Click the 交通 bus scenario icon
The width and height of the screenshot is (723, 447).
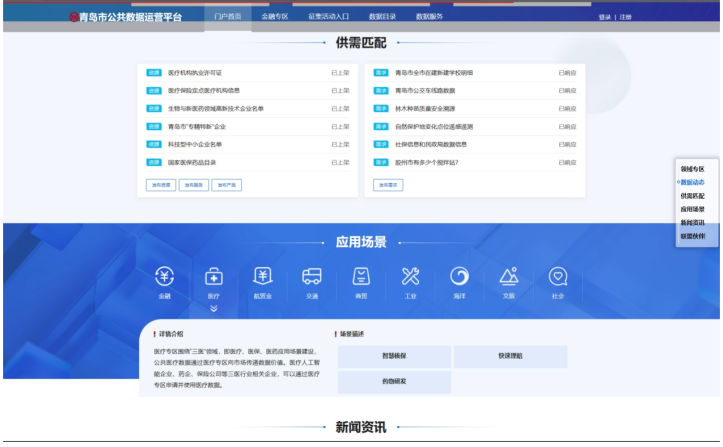point(311,277)
